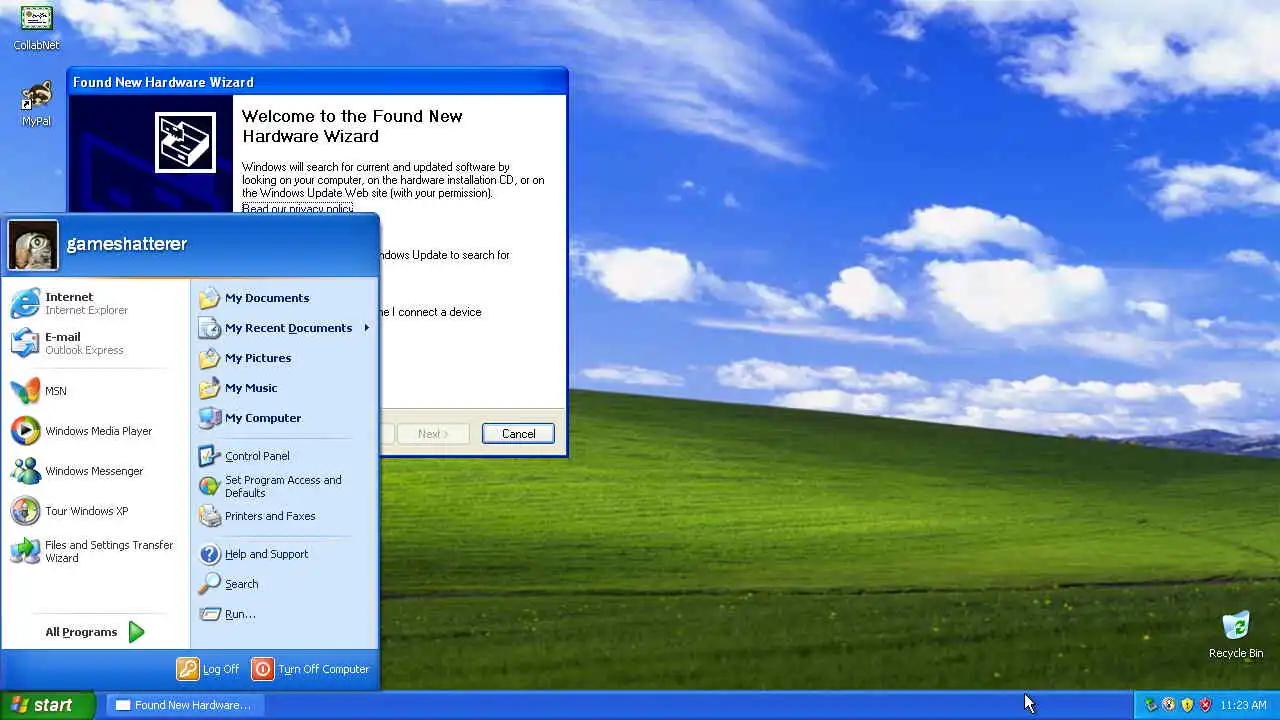Click the red shield Security Center tray icon

coord(1205,705)
